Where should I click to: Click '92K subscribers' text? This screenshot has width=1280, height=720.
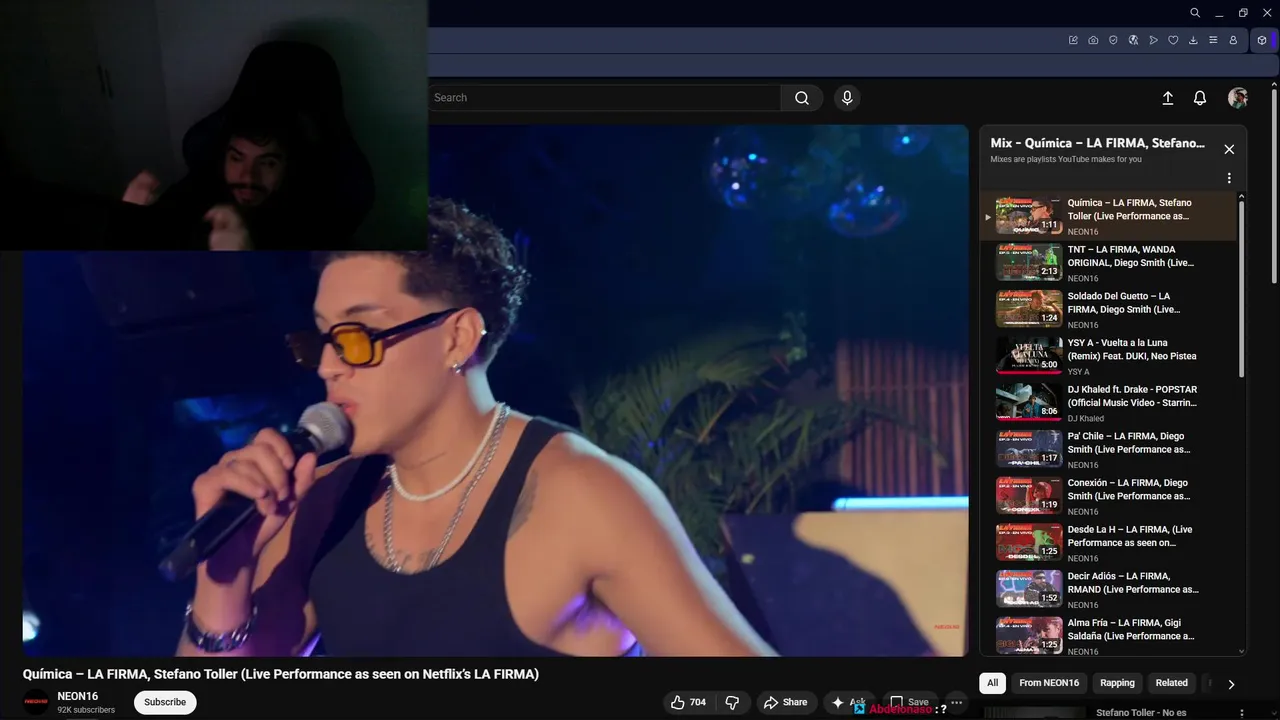(x=86, y=710)
